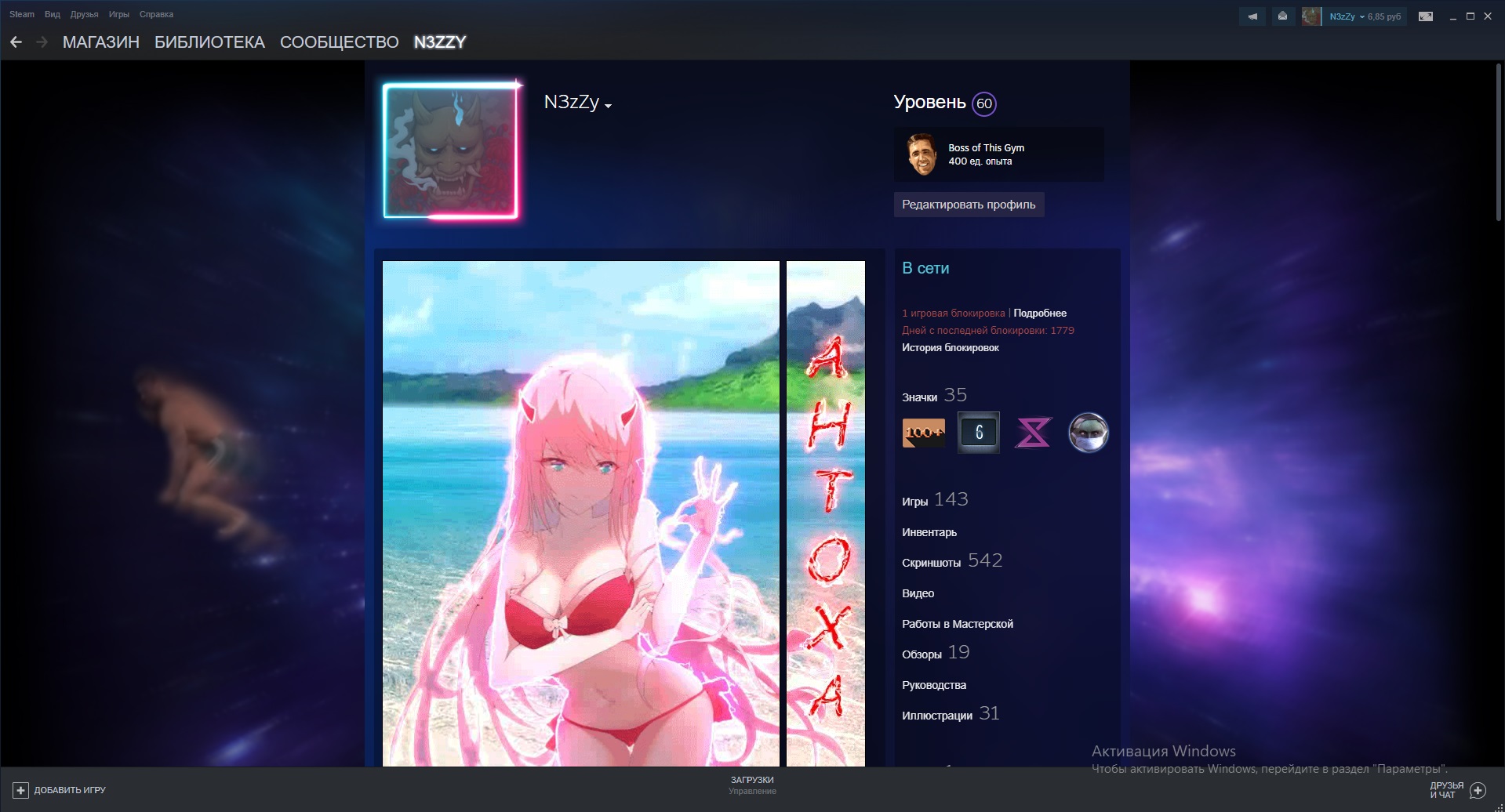Open the Справка menu
This screenshot has width=1505, height=812.
156,14
